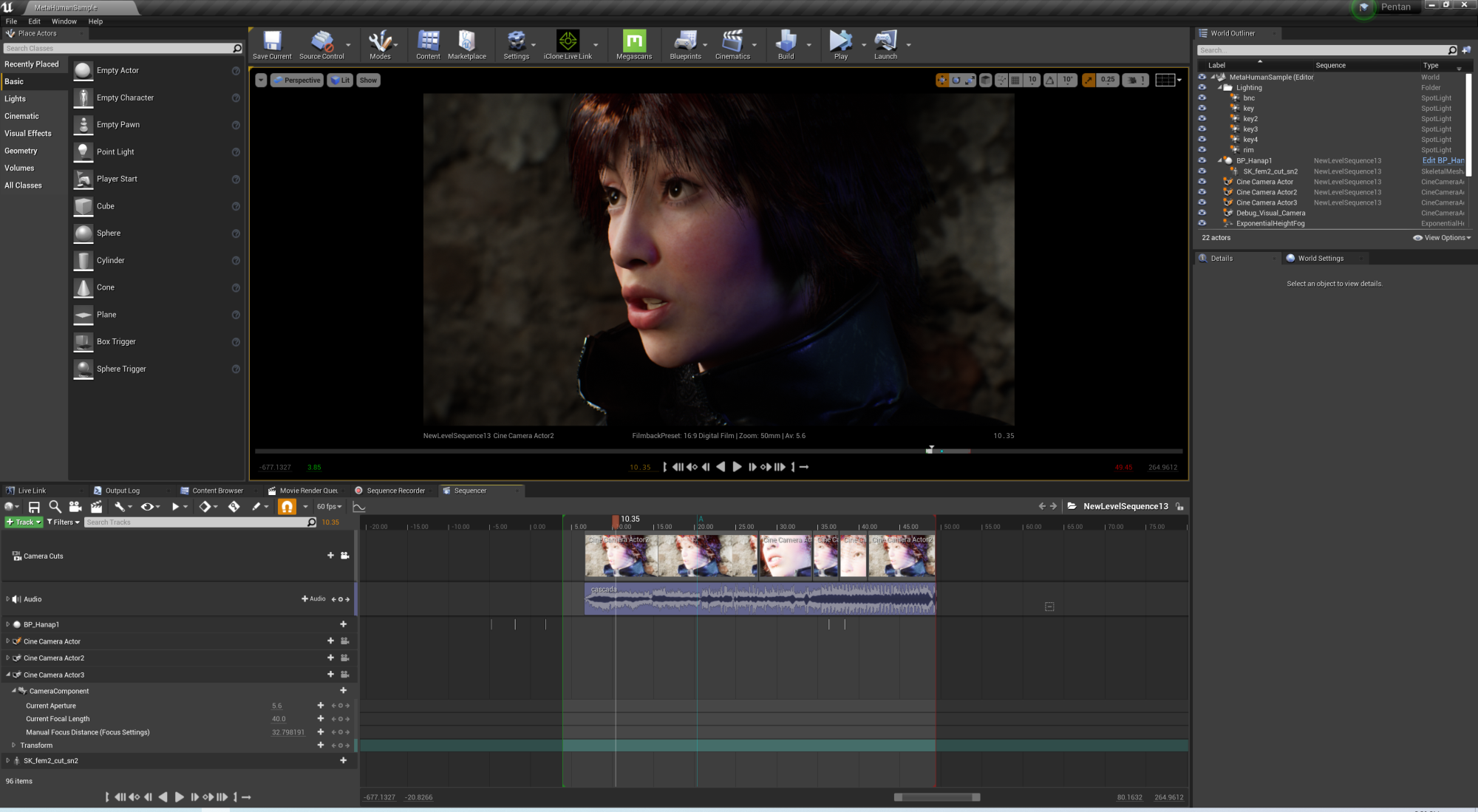Click the Sequencer create camera icon
Screen dimensions: 1478x812
(x=75, y=507)
